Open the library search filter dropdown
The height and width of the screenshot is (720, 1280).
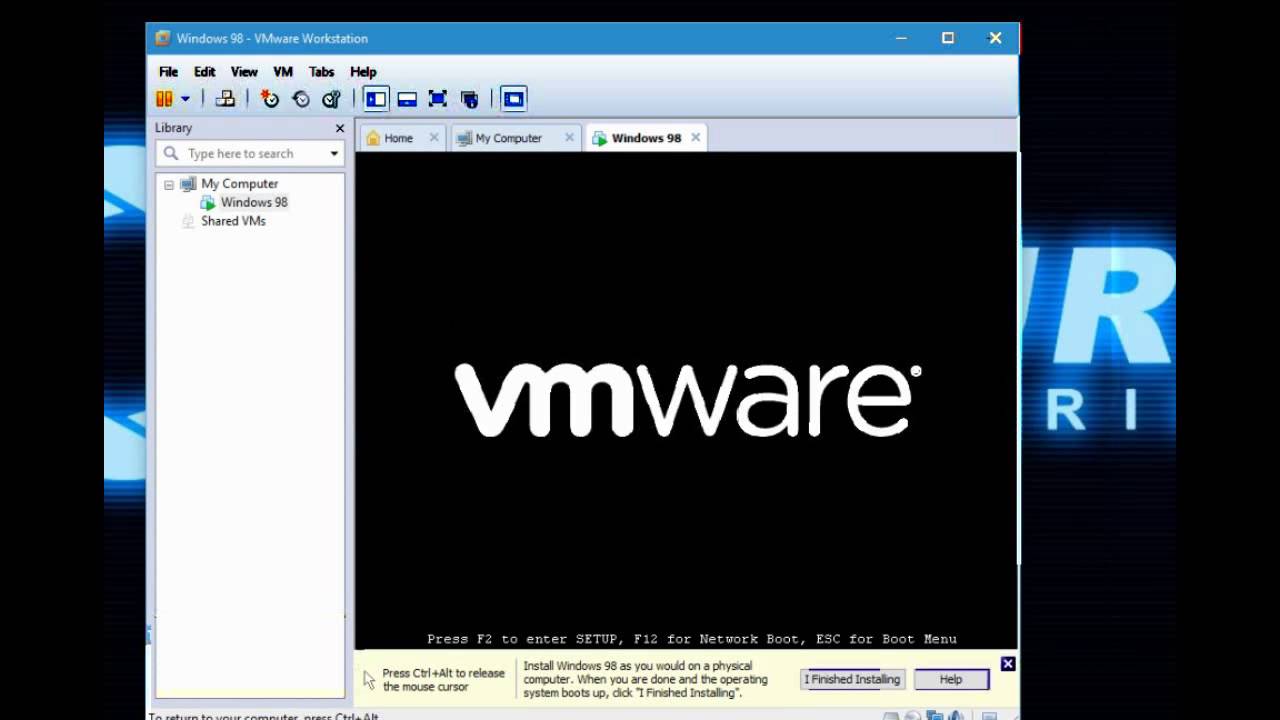(x=334, y=153)
